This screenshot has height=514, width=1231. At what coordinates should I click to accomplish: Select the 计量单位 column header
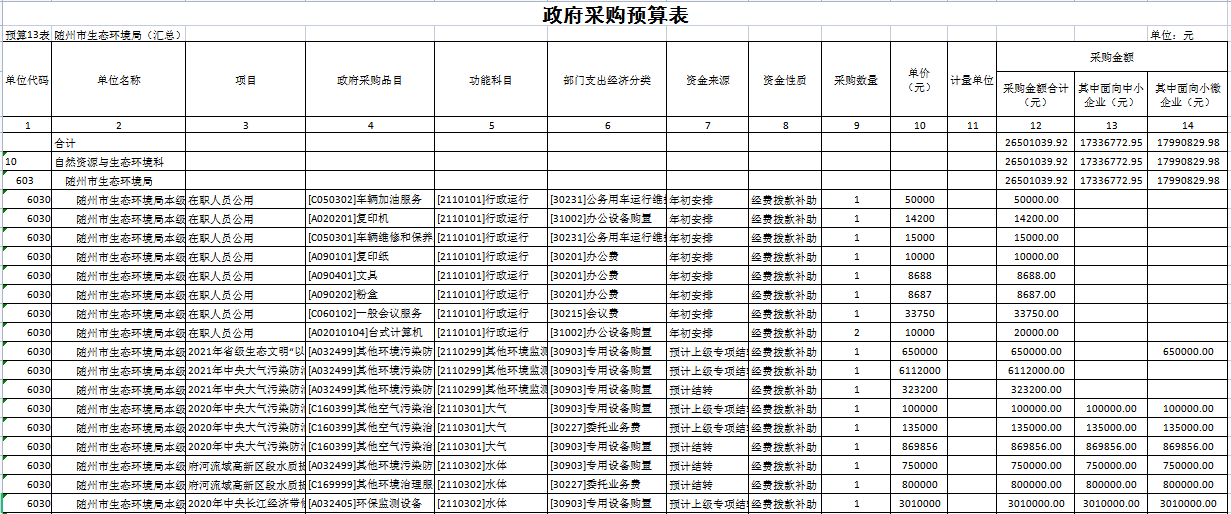click(x=972, y=80)
